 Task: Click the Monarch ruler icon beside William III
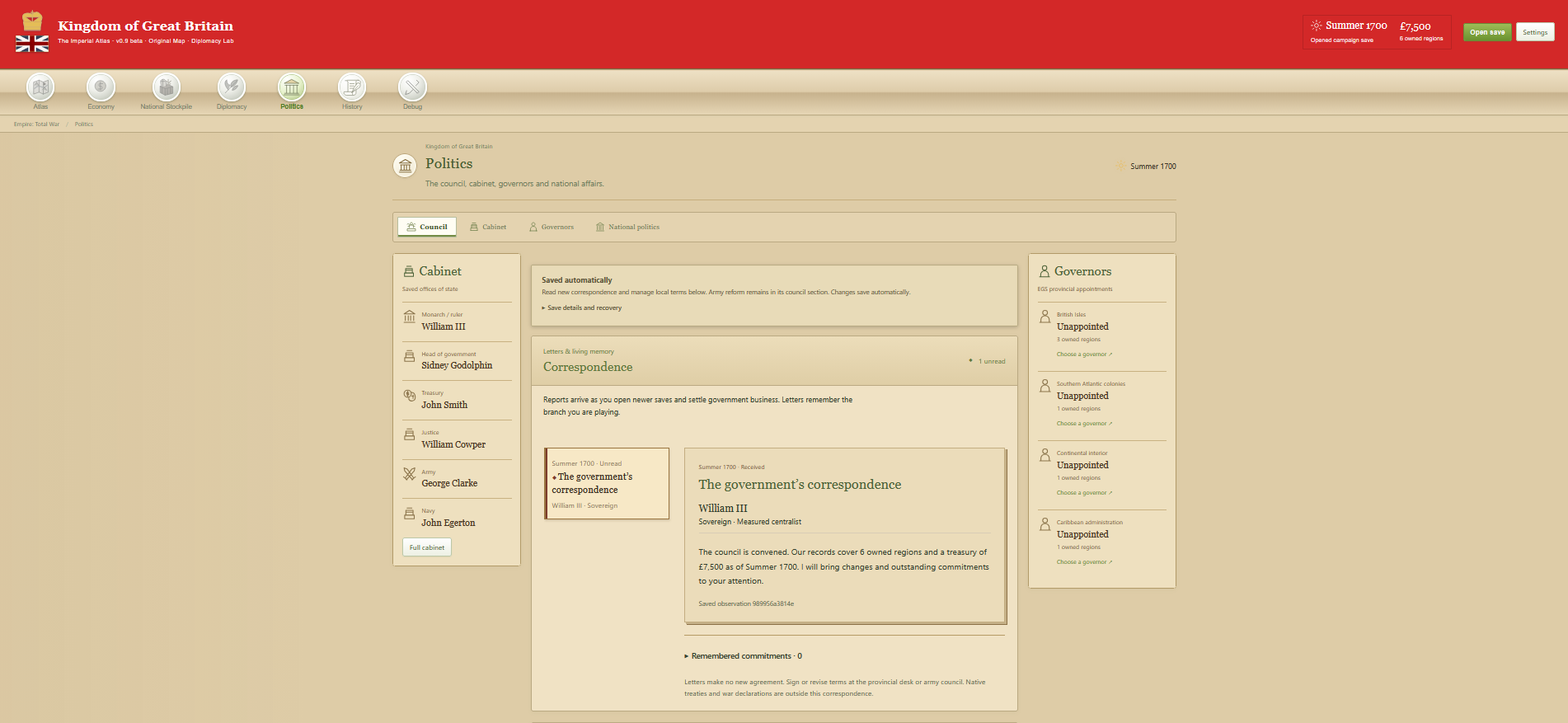click(x=409, y=317)
